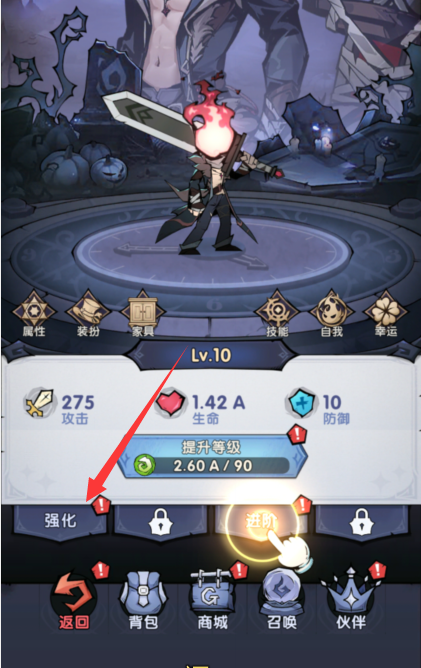
Task: Tap the rightmost locked tab
Action: tap(362, 521)
